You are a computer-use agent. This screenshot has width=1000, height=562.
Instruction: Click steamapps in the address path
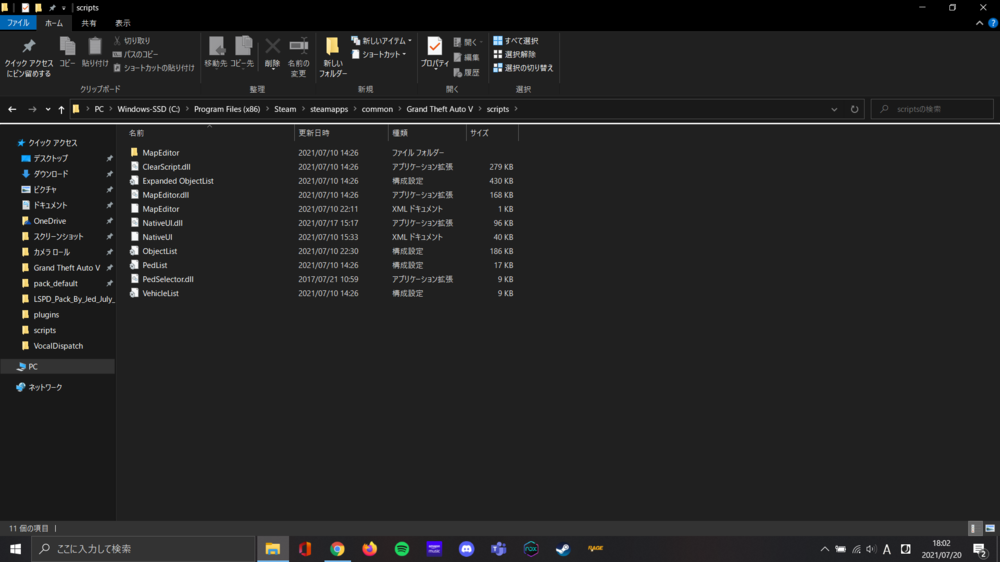point(329,109)
